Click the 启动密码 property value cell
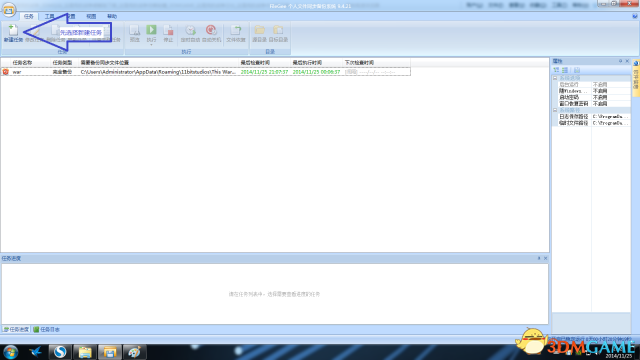 (x=611, y=98)
